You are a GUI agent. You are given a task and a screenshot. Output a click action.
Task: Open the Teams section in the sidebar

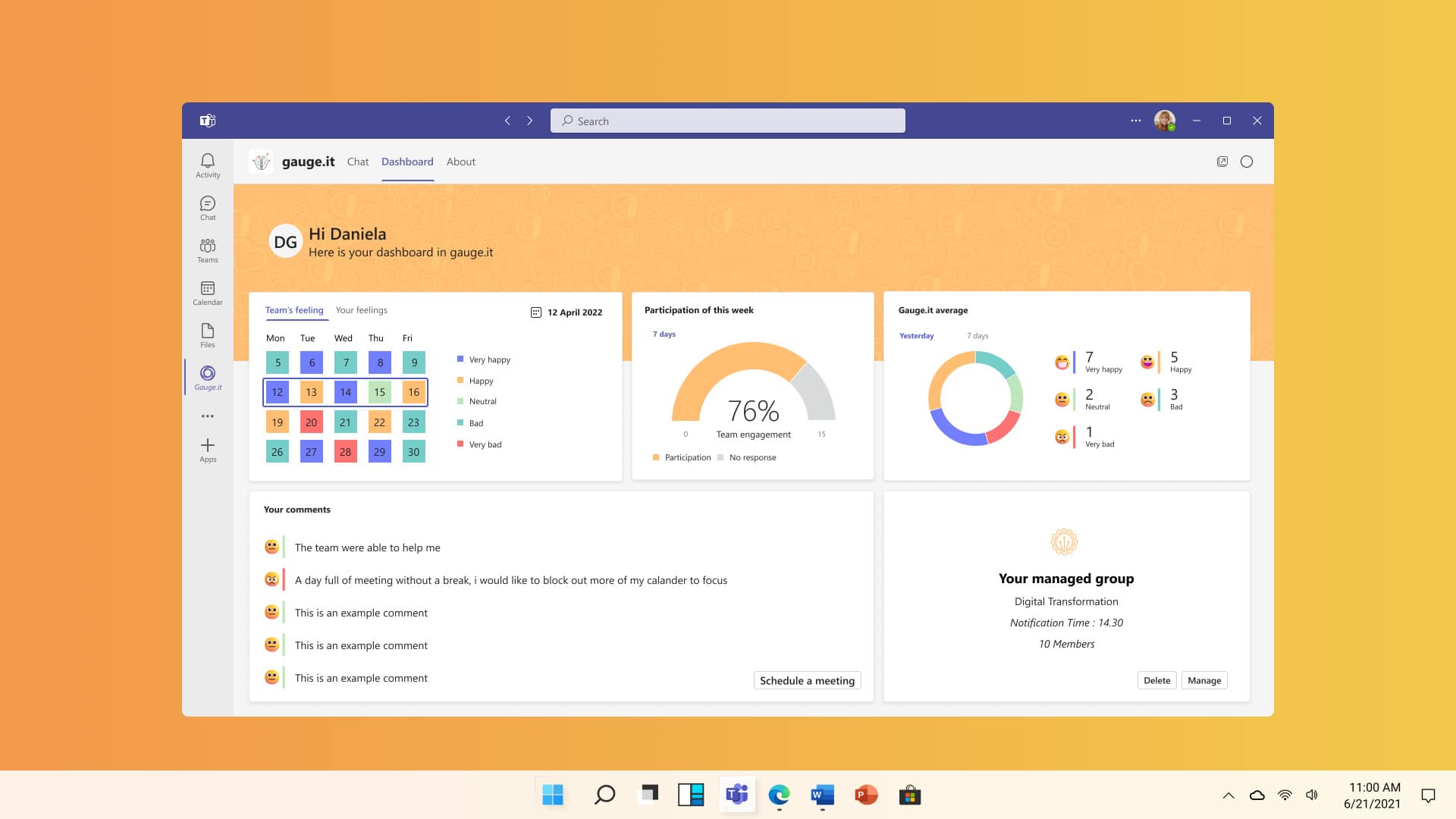point(207,250)
